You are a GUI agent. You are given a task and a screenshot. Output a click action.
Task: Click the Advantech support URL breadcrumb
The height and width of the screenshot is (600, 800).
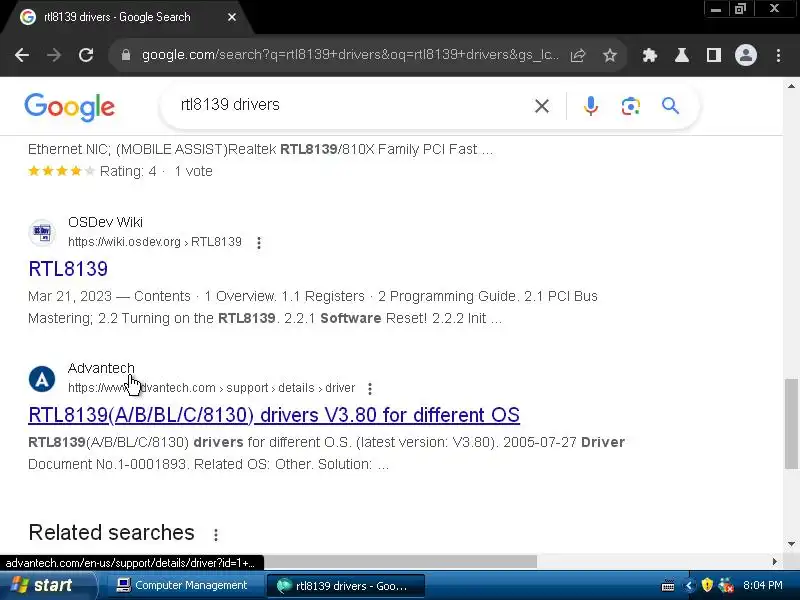click(212, 388)
